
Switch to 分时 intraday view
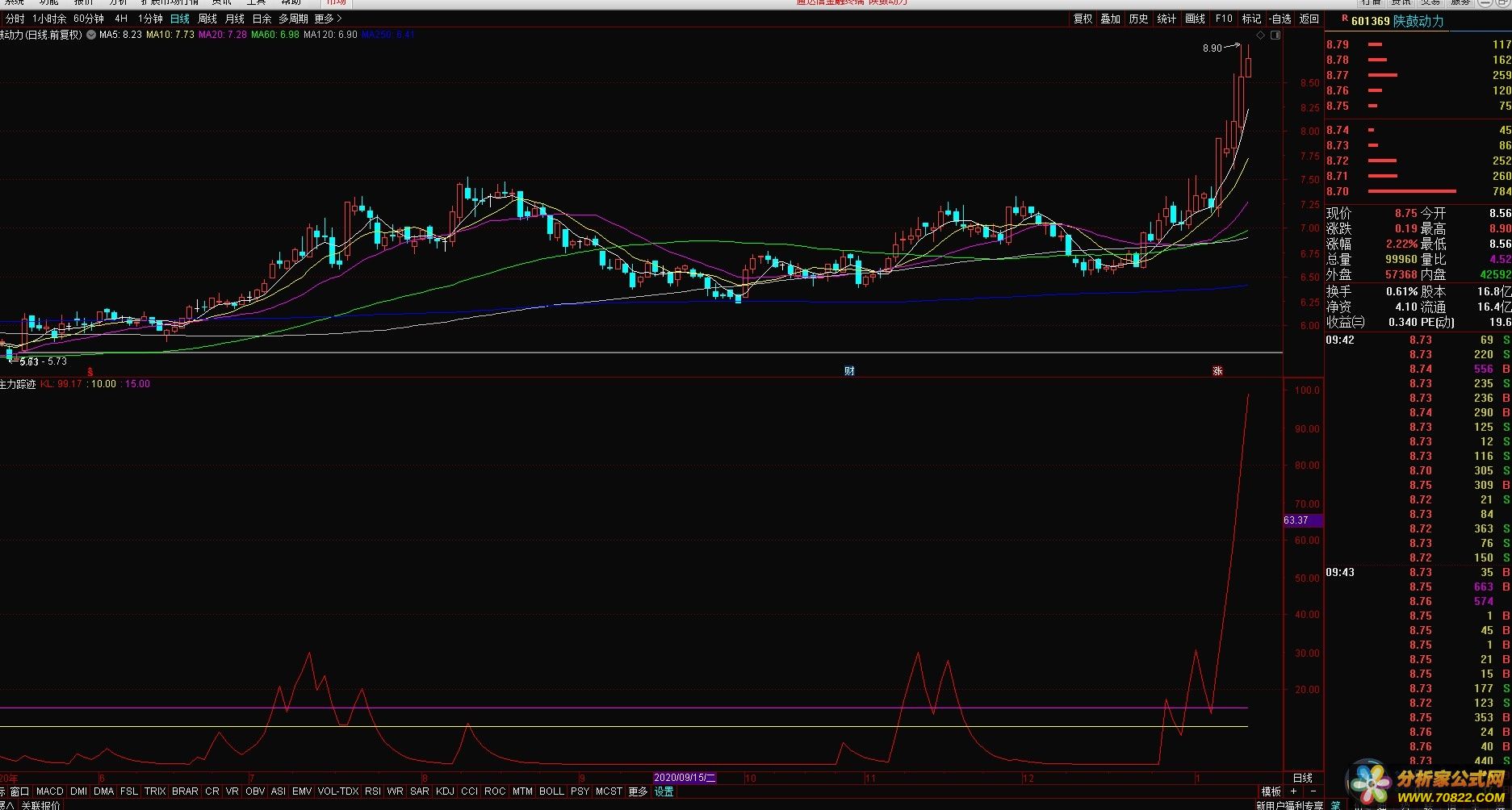[x=15, y=19]
